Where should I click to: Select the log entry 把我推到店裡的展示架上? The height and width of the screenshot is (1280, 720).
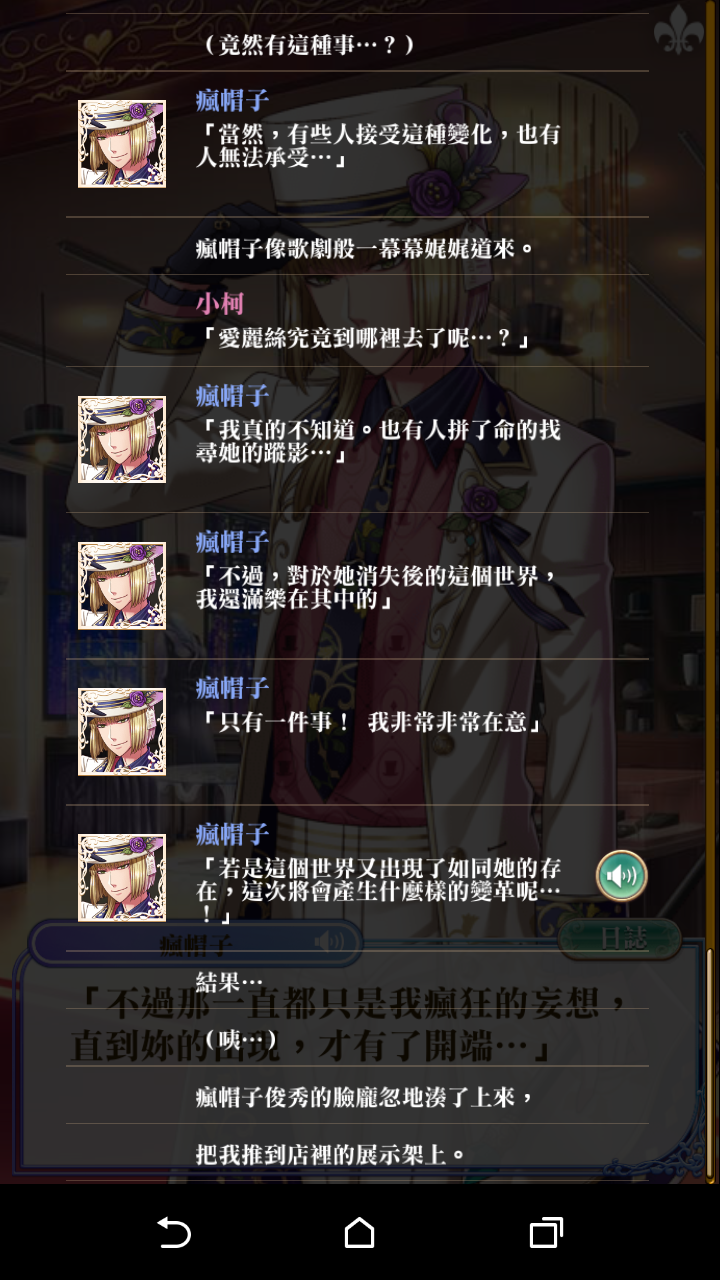click(x=357, y=1153)
